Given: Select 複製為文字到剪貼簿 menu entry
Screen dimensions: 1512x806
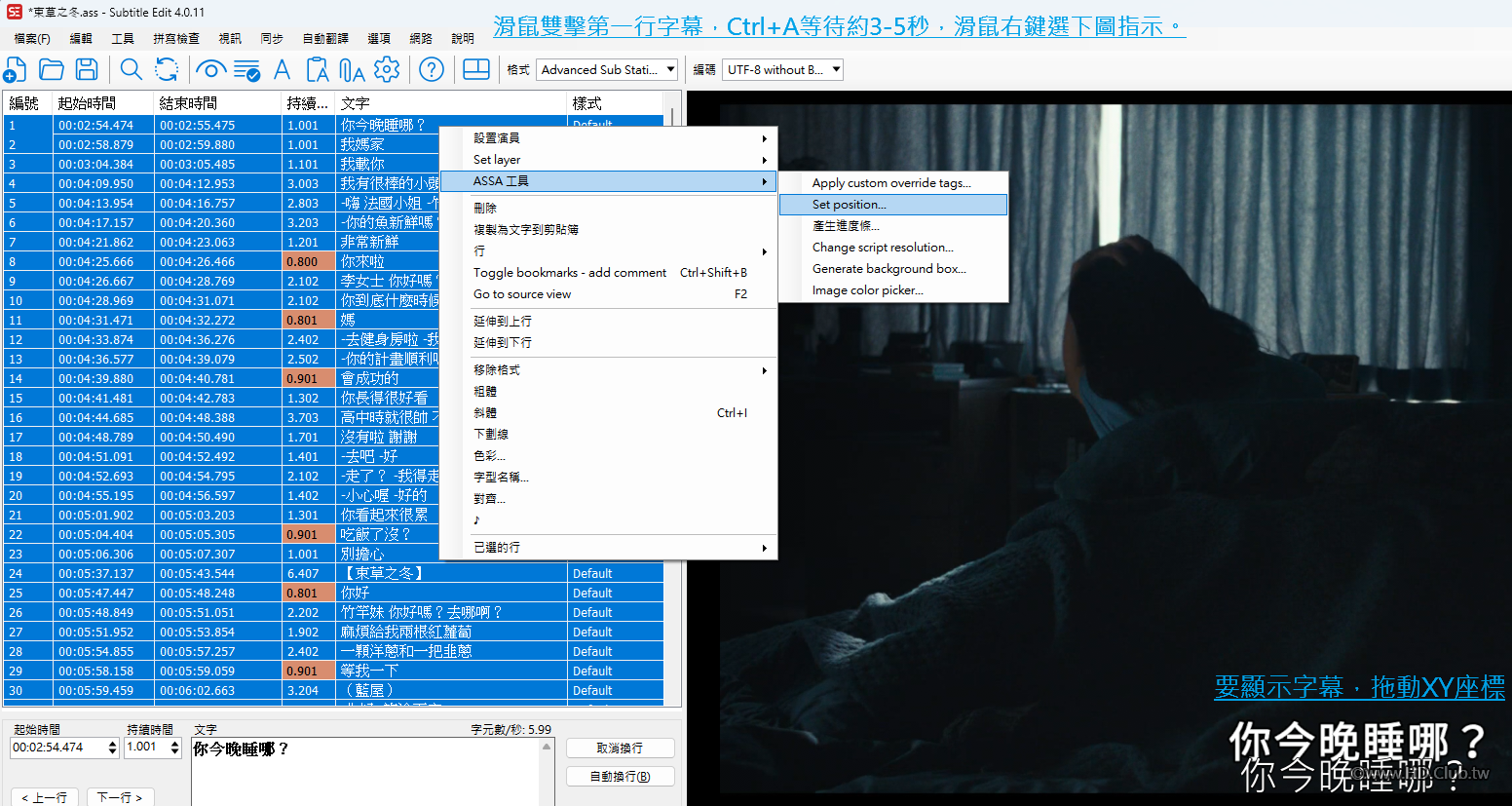Looking at the screenshot, I should pos(609,230).
